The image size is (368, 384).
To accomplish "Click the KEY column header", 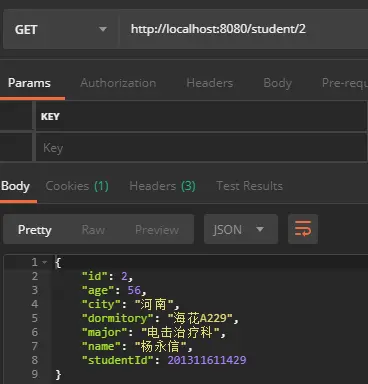I will click(x=50, y=117).
